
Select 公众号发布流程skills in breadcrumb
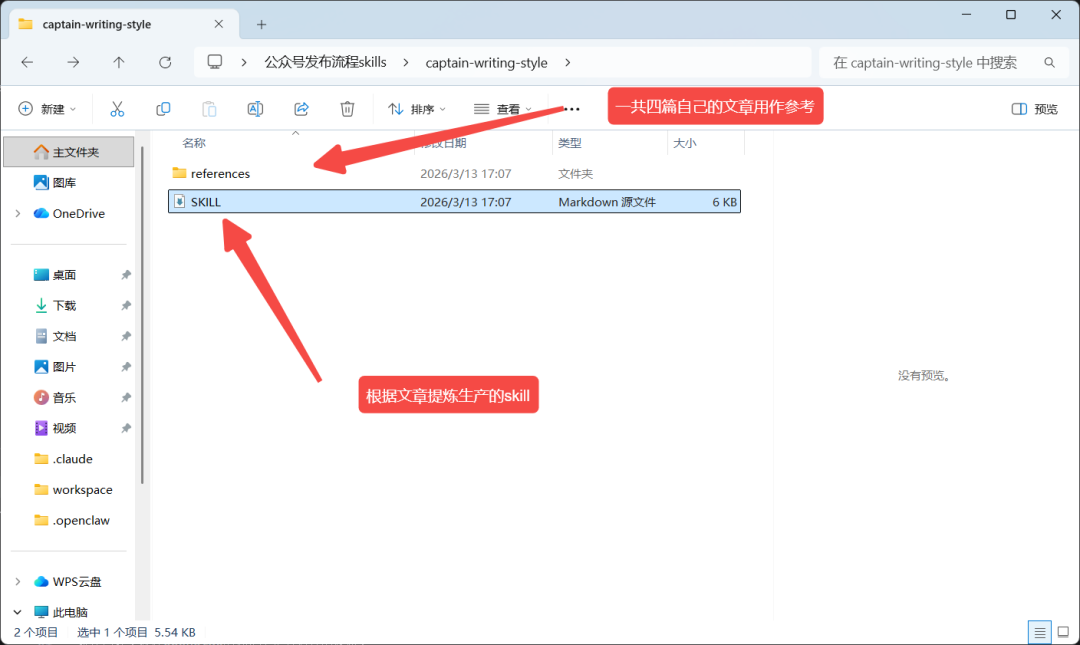coord(325,63)
